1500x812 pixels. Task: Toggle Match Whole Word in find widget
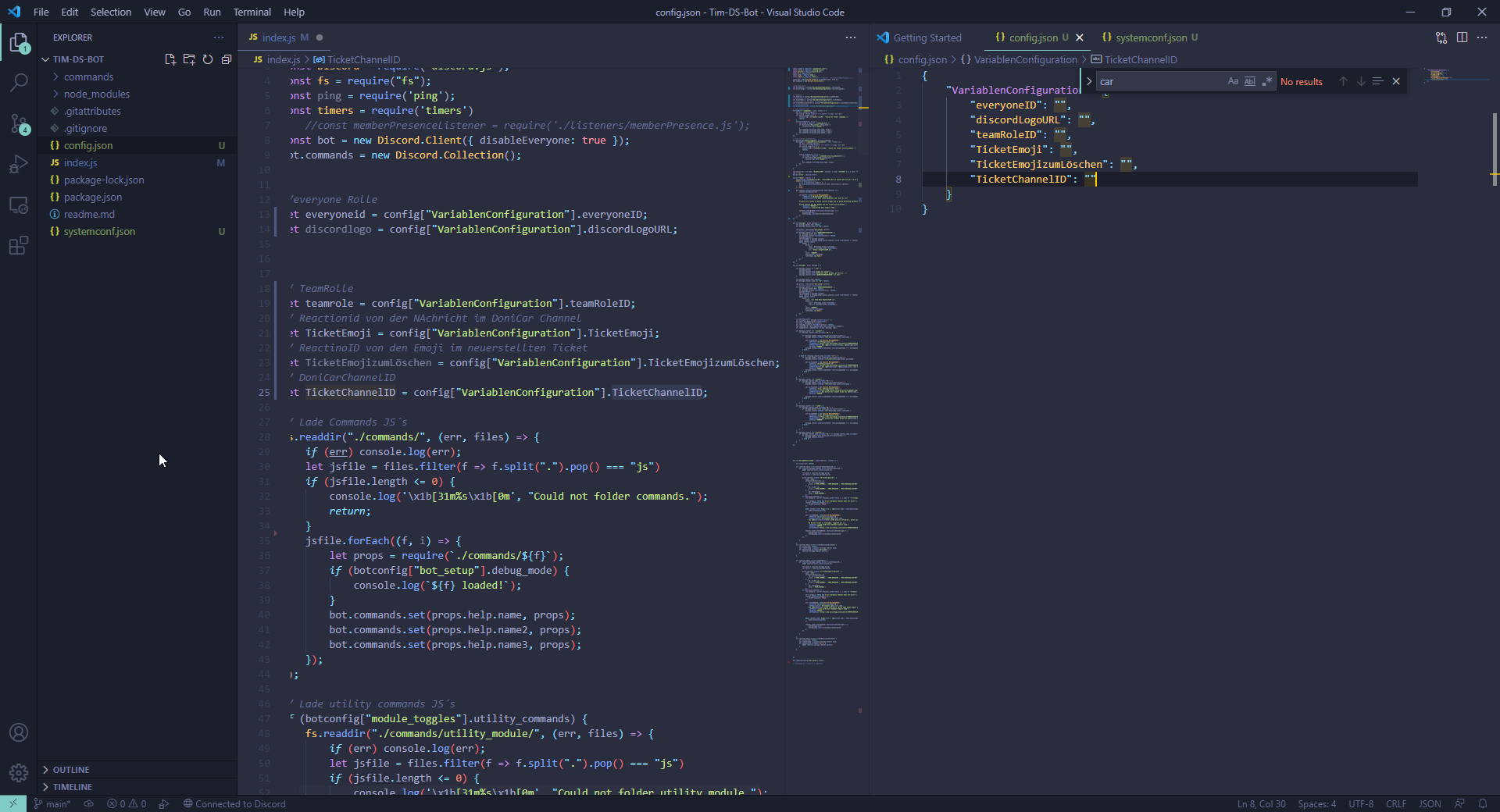coord(1250,81)
